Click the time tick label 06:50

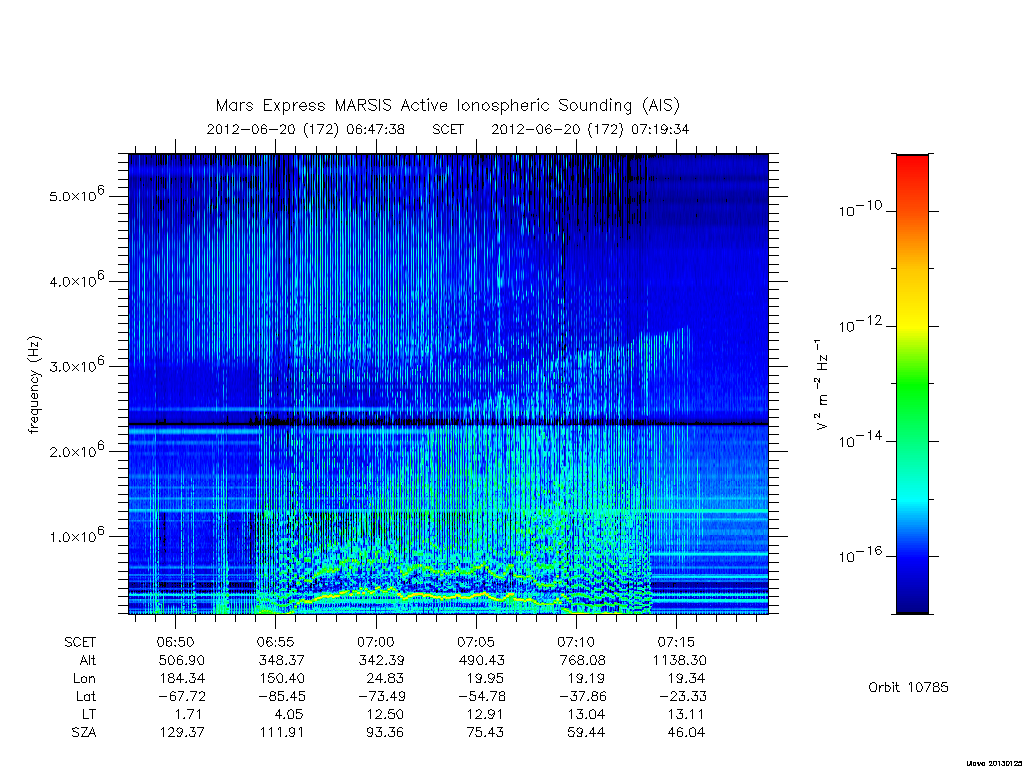175,642
